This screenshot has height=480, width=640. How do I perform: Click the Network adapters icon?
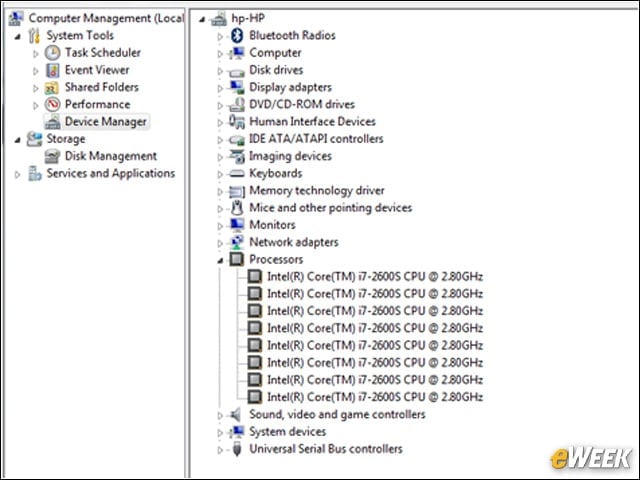237,242
